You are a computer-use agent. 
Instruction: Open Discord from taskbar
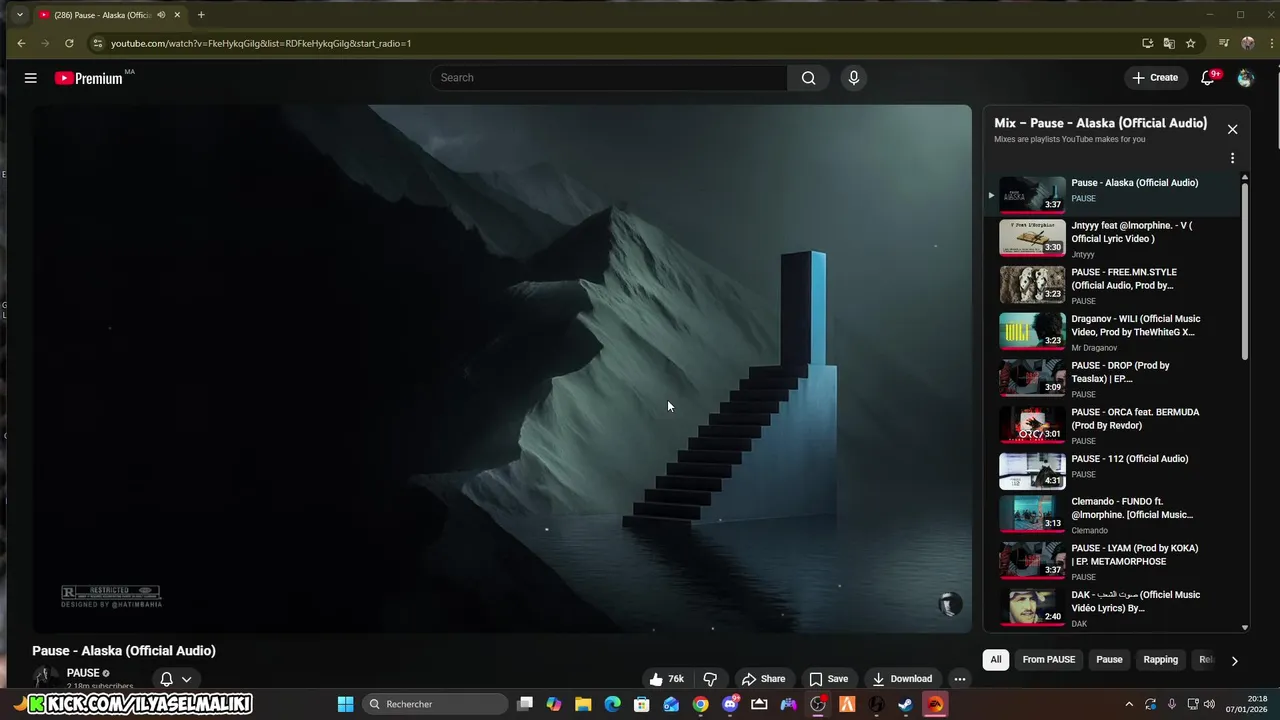pos(730,704)
